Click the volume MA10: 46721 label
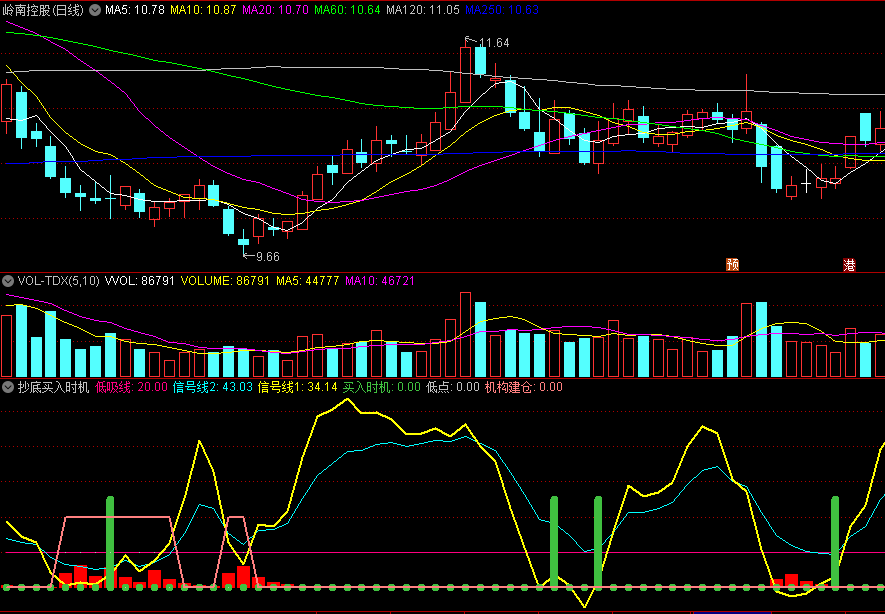The width and height of the screenshot is (885, 614). click(380, 280)
